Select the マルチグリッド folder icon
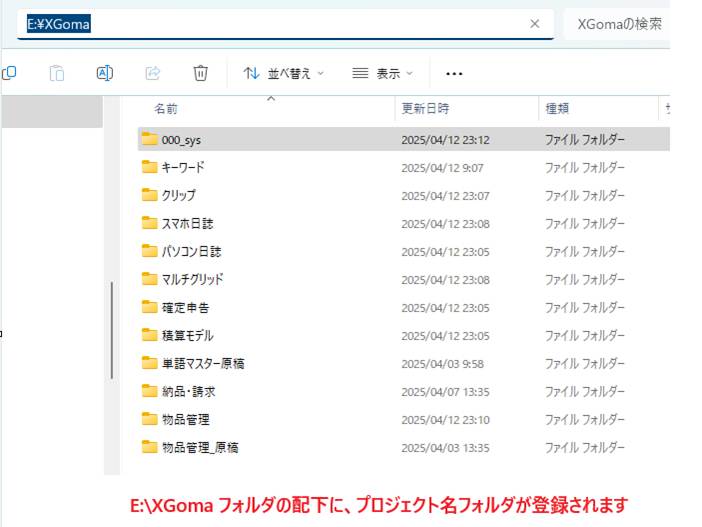 point(150,279)
